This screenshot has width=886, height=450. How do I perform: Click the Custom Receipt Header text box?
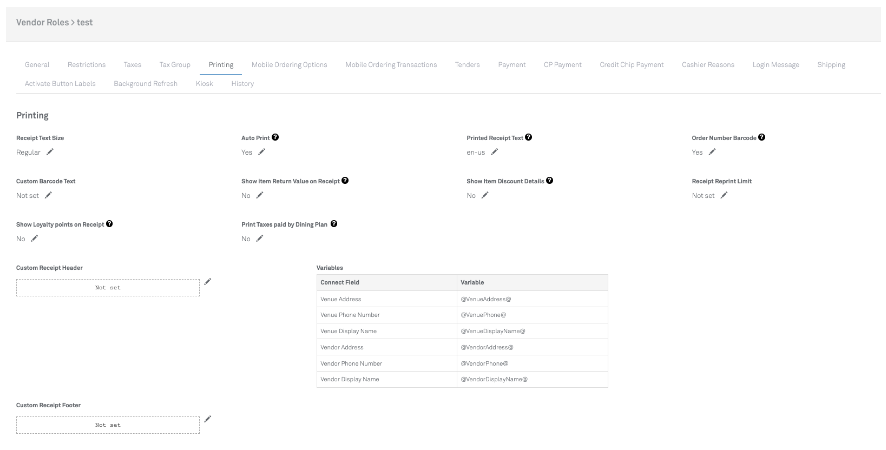pyautogui.click(x=107, y=287)
